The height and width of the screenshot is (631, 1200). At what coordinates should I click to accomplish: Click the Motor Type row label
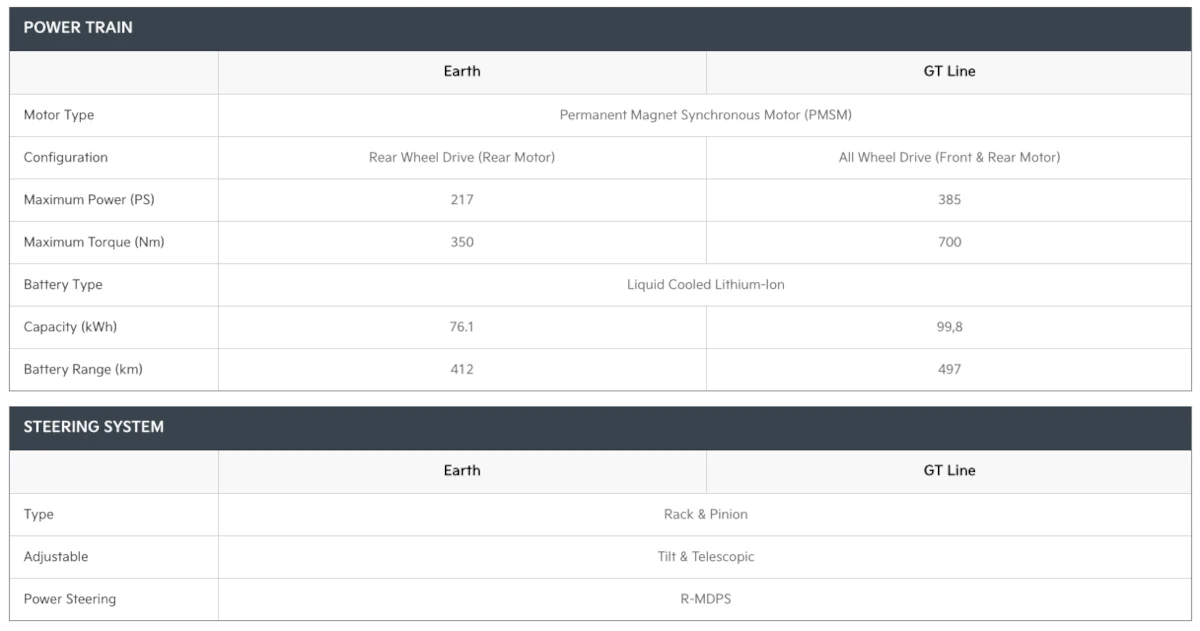(x=59, y=115)
